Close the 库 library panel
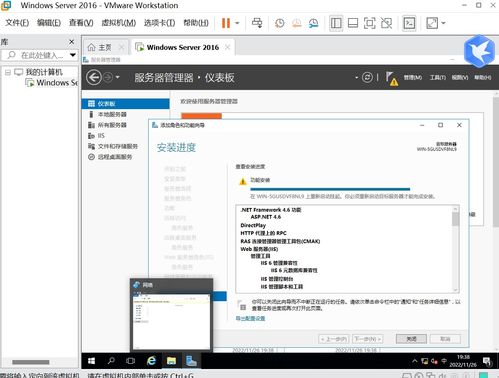499x378 pixels. (71, 42)
